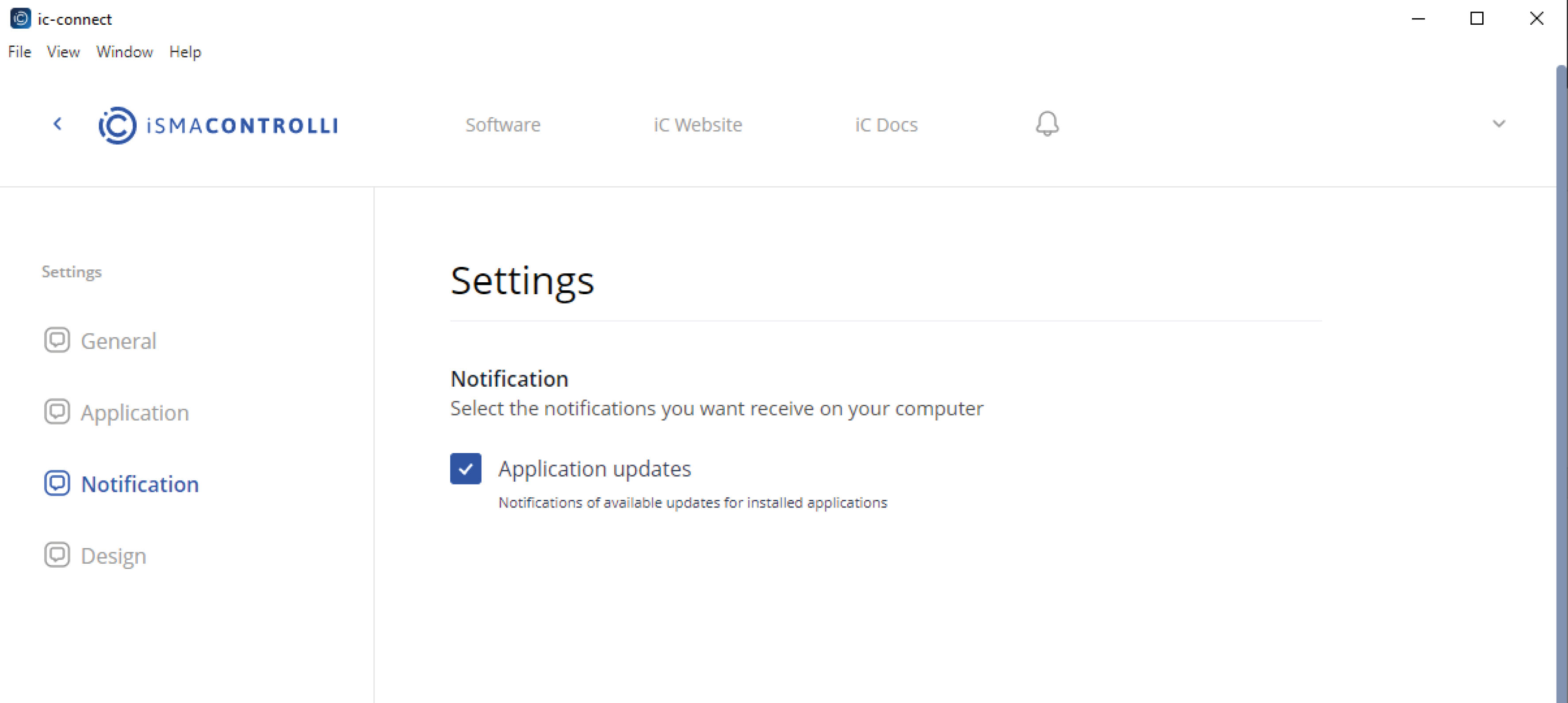Click the ic-connect title bar icon
The image size is (1568, 703).
coord(20,19)
